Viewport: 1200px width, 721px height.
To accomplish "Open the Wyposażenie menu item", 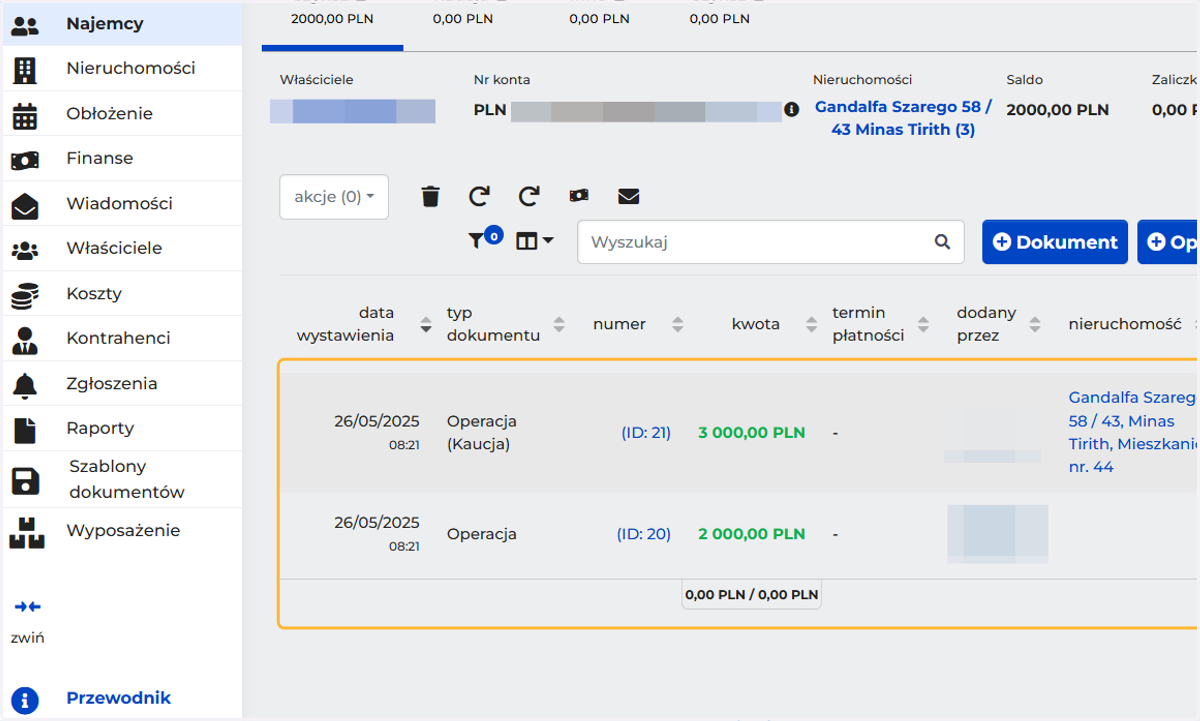I will click(x=121, y=531).
